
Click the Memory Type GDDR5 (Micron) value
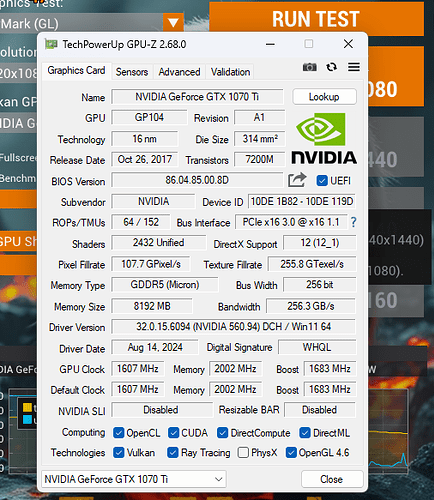click(x=165, y=285)
